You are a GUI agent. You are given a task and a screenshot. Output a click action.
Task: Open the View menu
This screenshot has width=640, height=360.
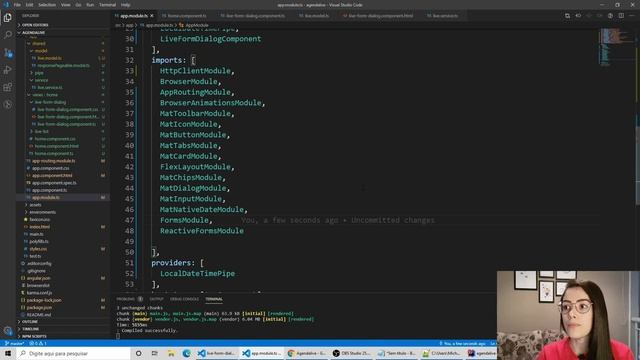tap(65, 5)
